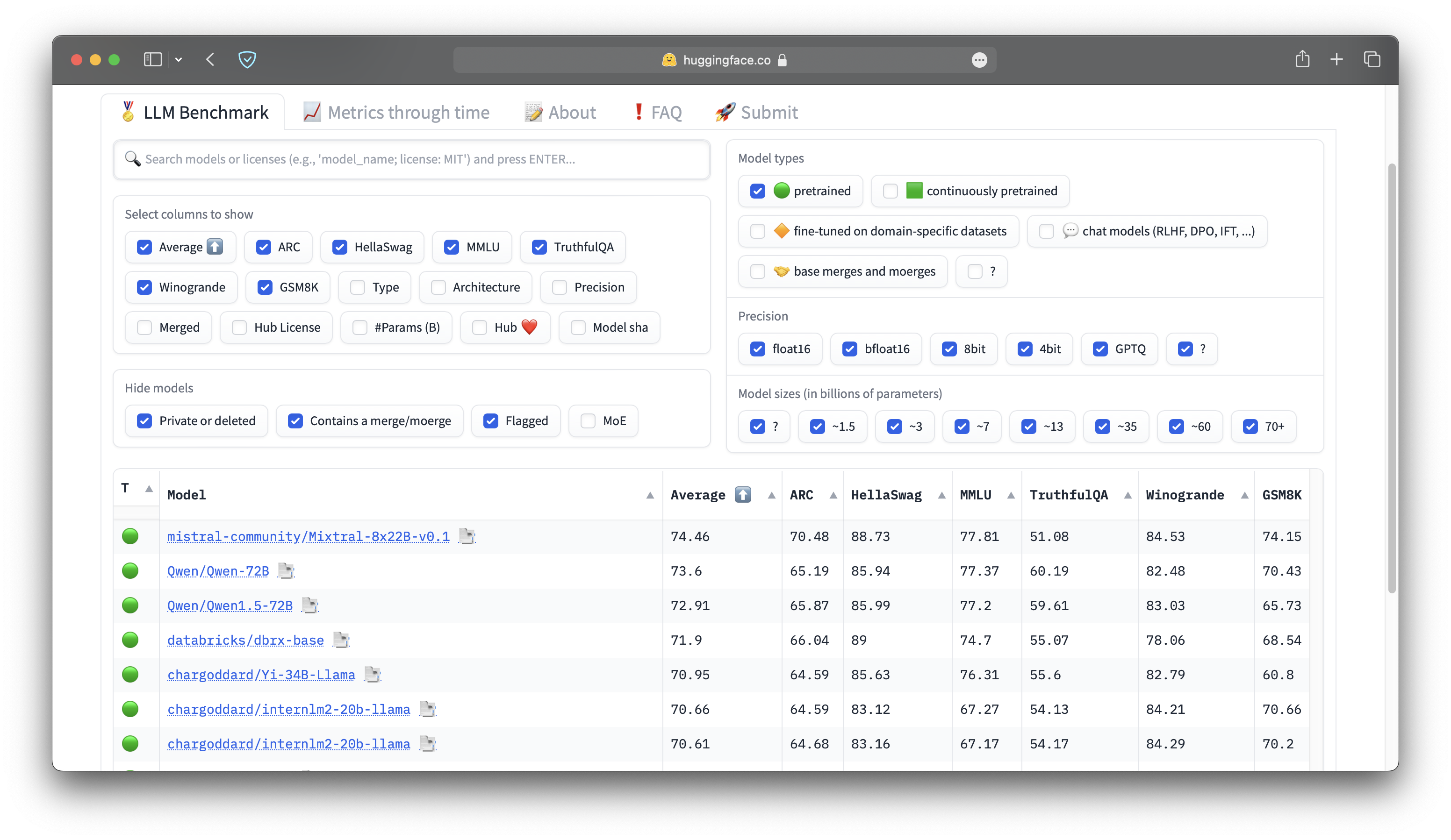The width and height of the screenshot is (1451, 840).
Task: Open chargoddard/Yi-34B-Llama model link
Action: pos(261,674)
